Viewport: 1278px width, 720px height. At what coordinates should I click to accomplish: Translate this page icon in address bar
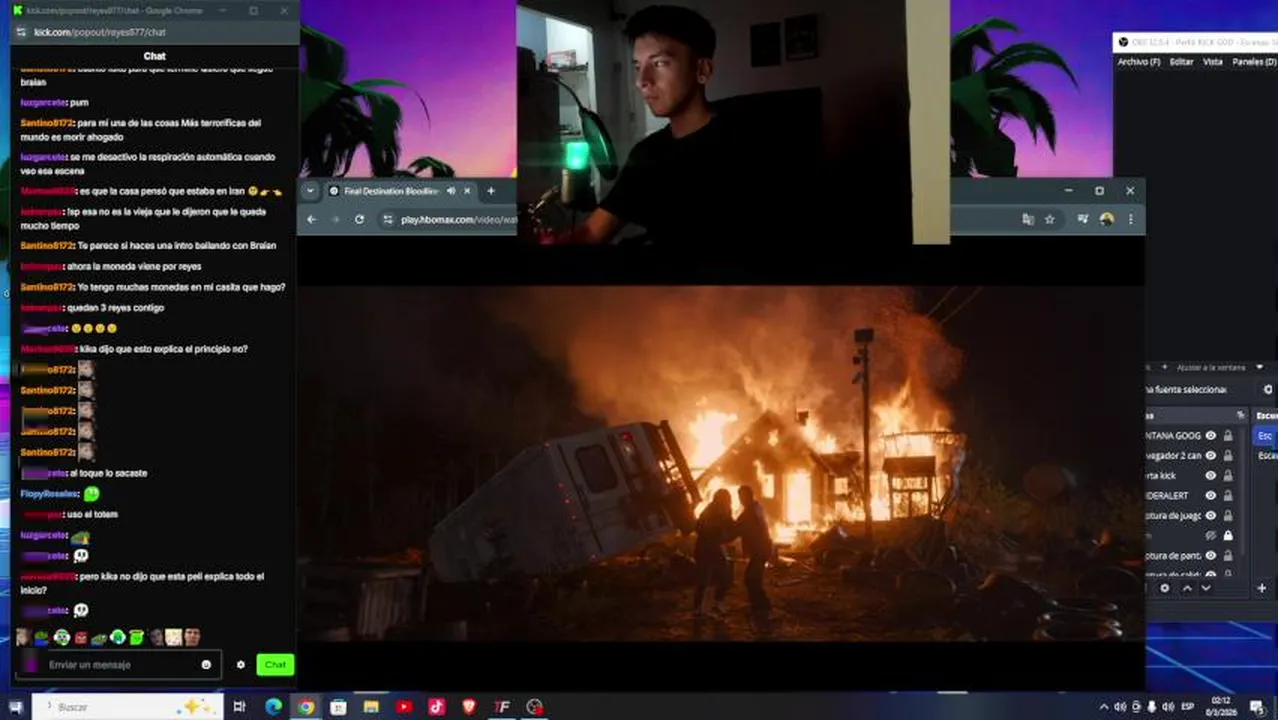(1027, 219)
